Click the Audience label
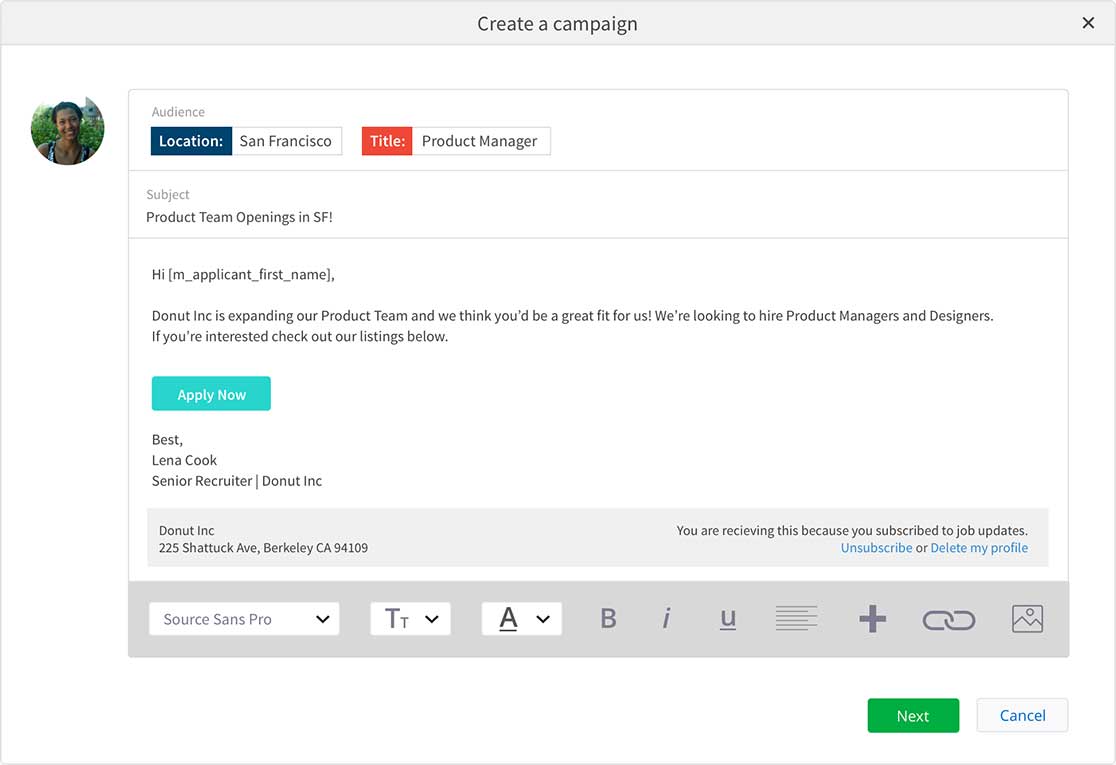The width and height of the screenshot is (1116, 765). tap(178, 112)
